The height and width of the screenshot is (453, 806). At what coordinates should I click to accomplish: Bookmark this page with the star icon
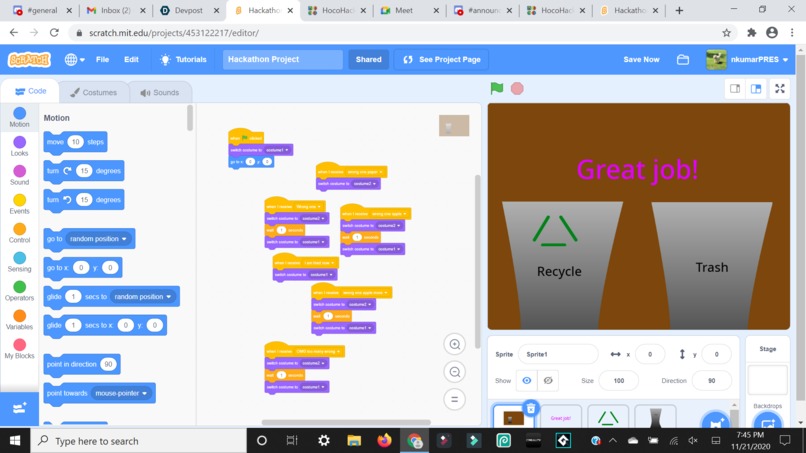(x=726, y=33)
